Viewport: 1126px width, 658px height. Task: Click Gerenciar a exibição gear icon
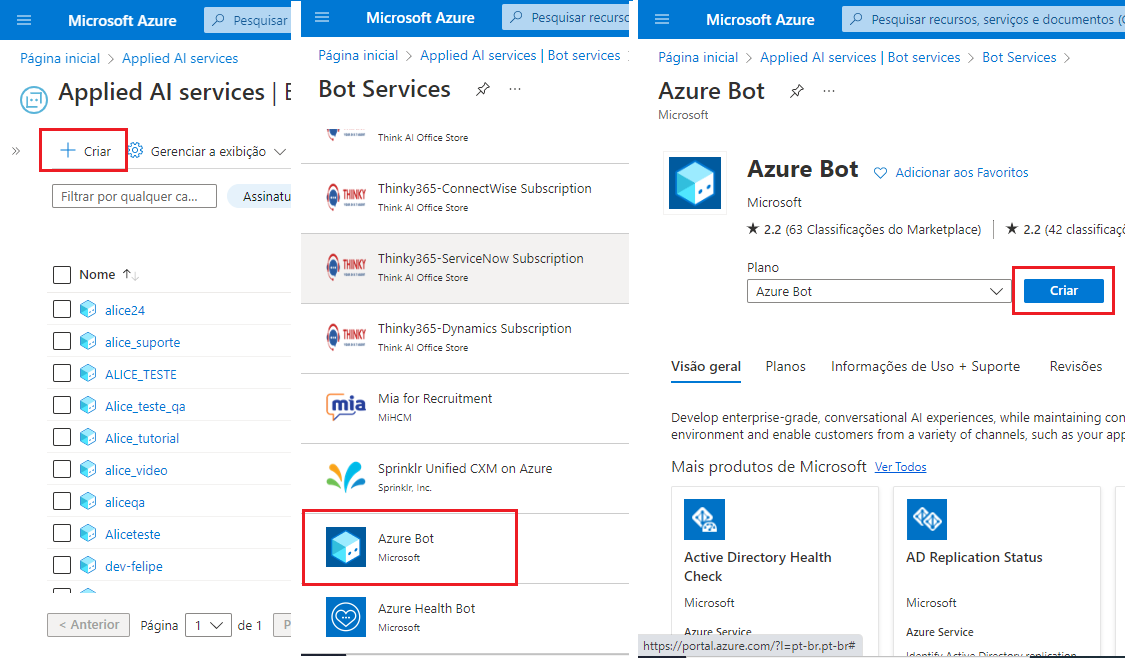tap(135, 151)
